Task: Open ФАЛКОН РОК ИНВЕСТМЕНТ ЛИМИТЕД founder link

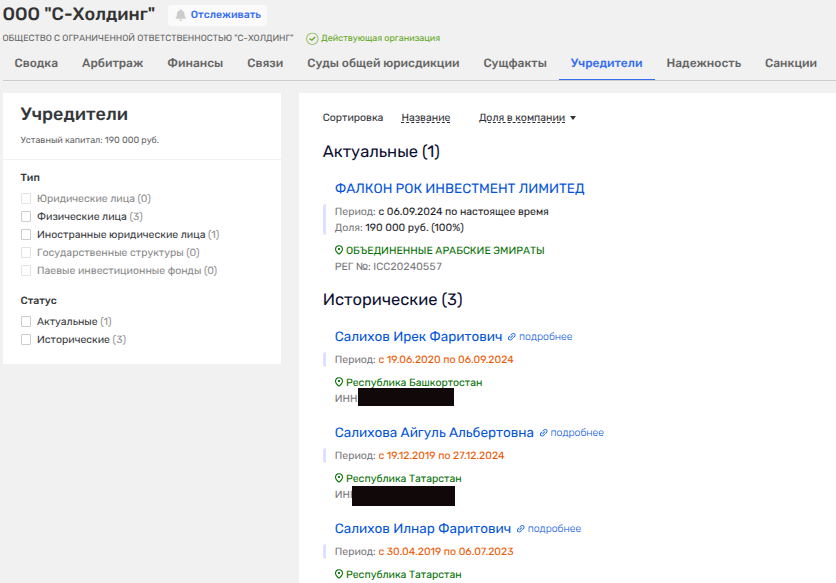Action: (459, 188)
